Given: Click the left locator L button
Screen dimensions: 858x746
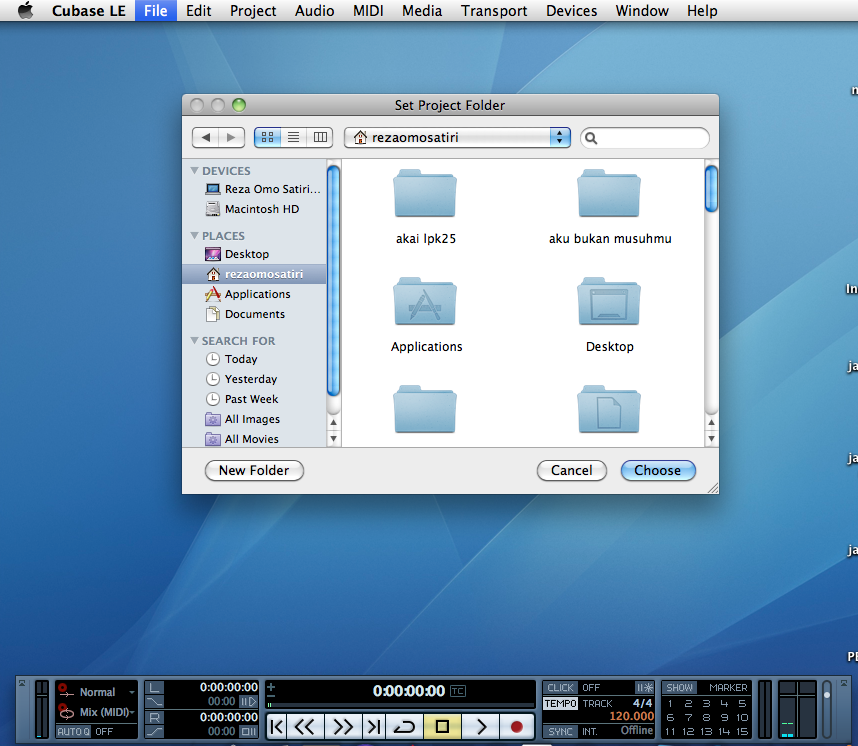Looking at the screenshot, I should pos(155,687).
